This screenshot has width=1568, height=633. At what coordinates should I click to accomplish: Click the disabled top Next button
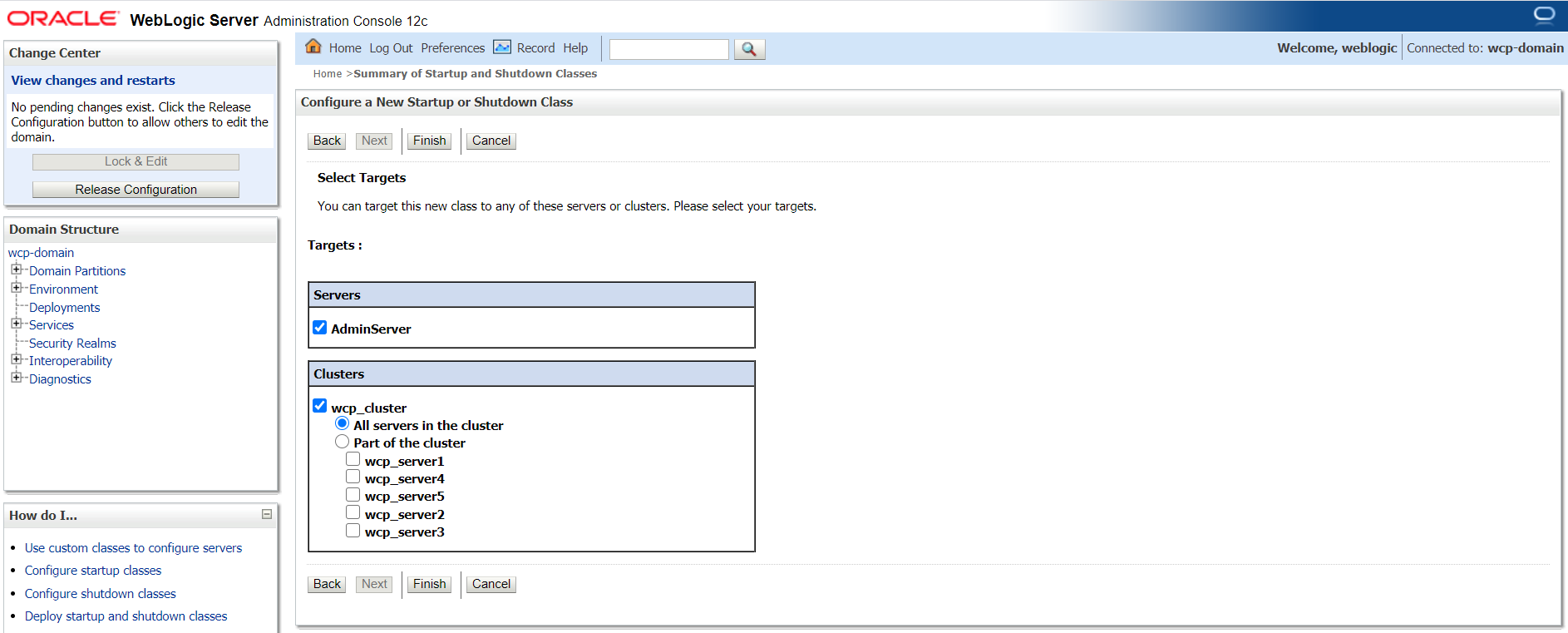[374, 141]
